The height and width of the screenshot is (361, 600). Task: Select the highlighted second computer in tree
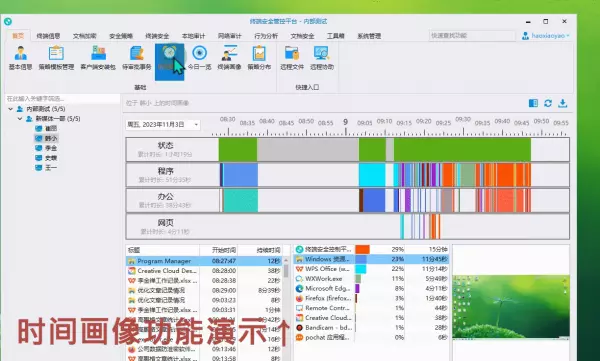tap(46, 138)
